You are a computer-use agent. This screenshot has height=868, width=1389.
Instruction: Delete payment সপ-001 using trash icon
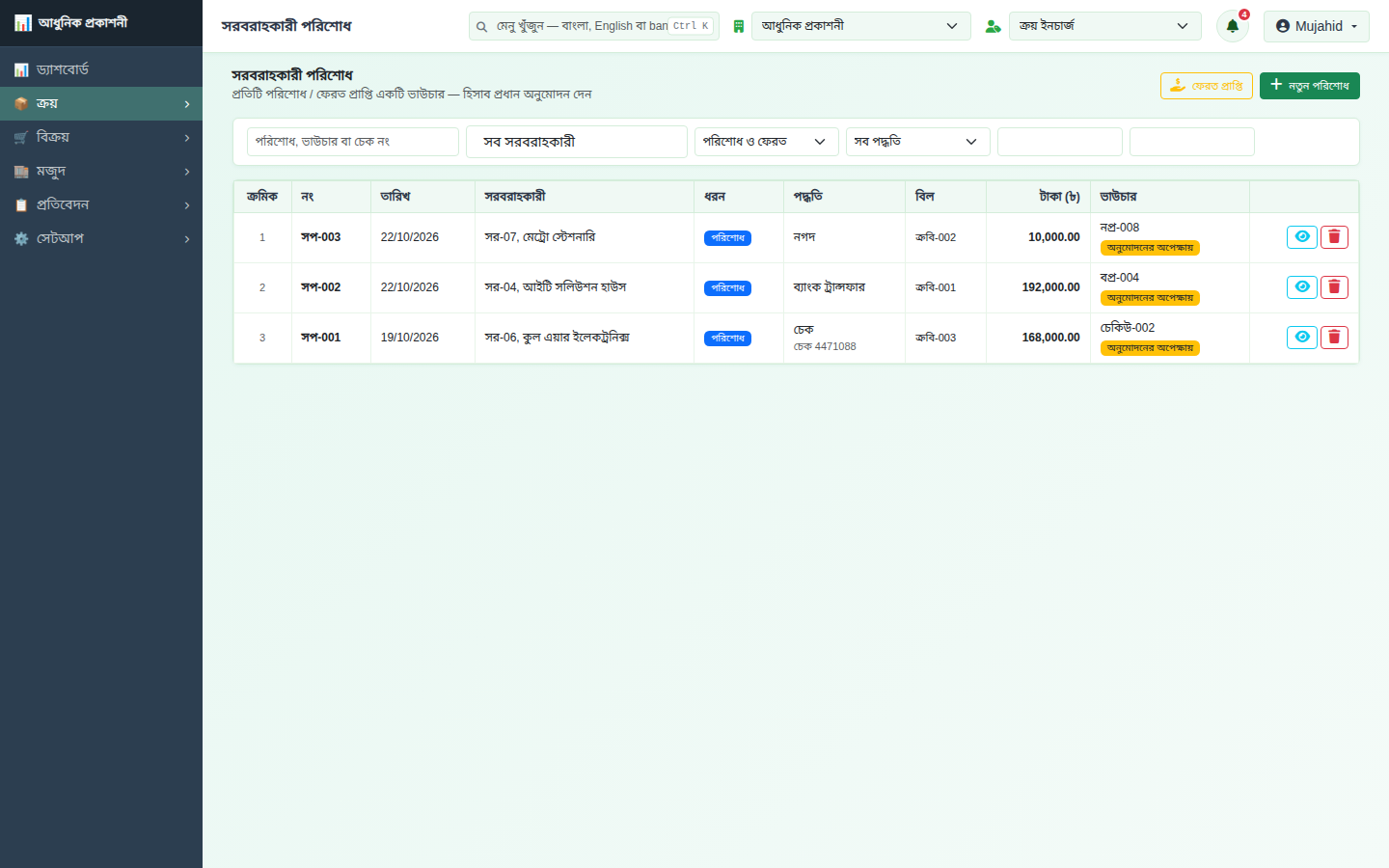click(x=1334, y=338)
